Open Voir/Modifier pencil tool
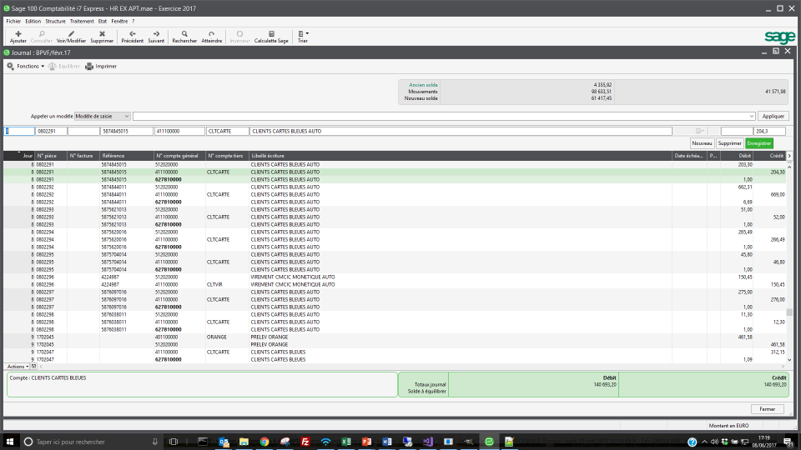Viewport: 801px width, 450px height. (x=71, y=36)
